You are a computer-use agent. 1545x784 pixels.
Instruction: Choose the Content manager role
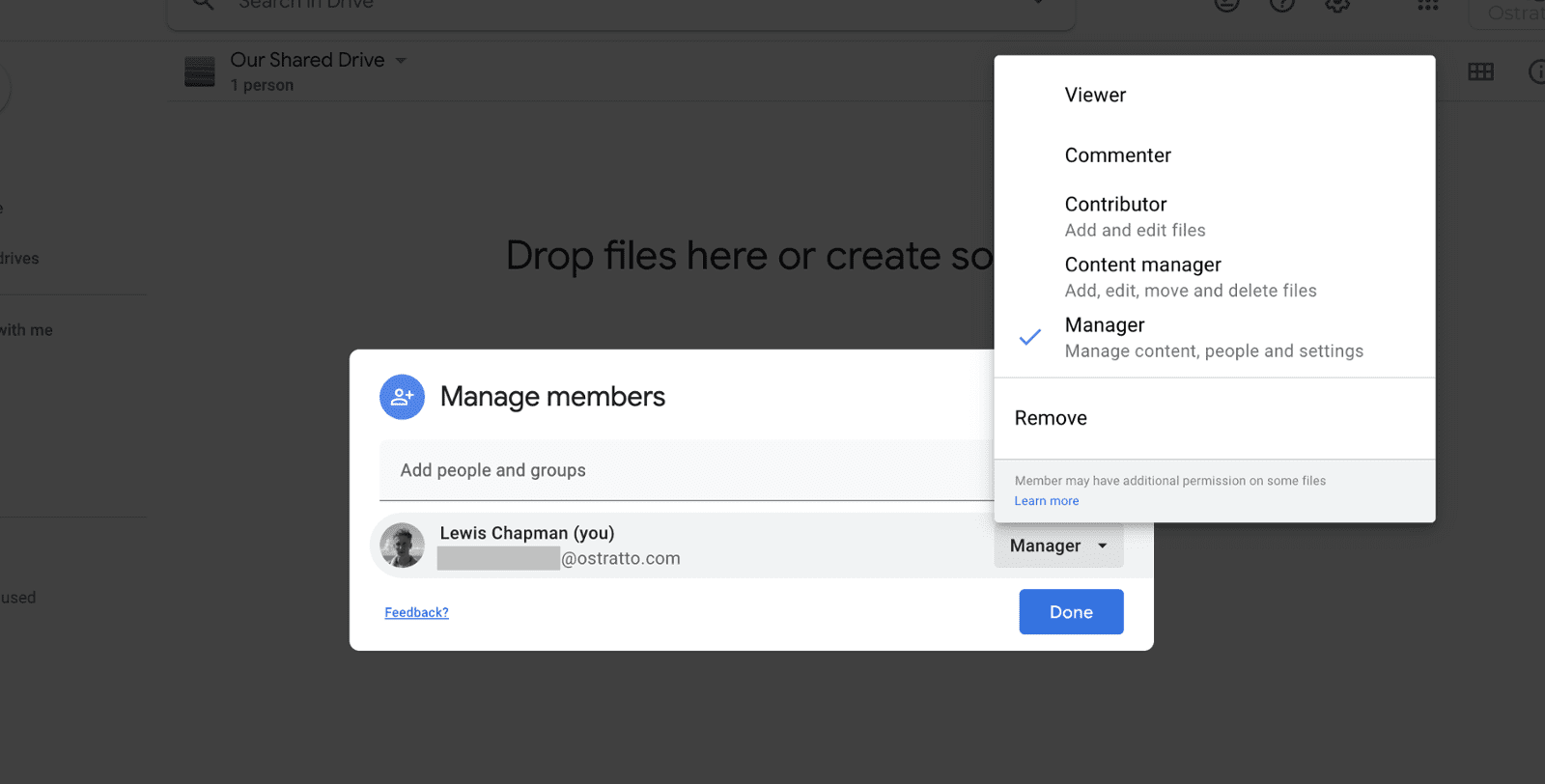pyautogui.click(x=1142, y=266)
